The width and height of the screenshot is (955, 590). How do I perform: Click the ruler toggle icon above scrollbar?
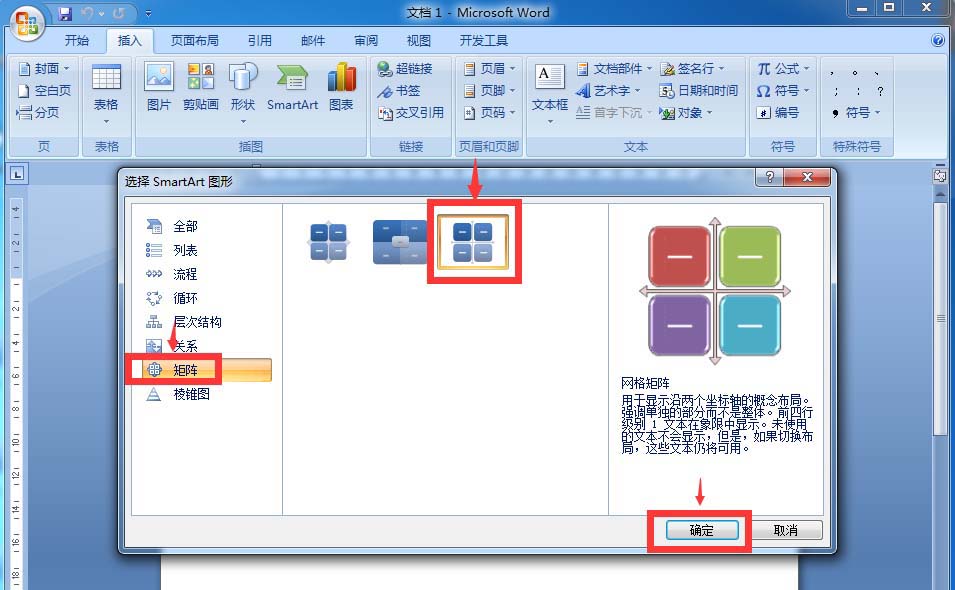[940, 175]
